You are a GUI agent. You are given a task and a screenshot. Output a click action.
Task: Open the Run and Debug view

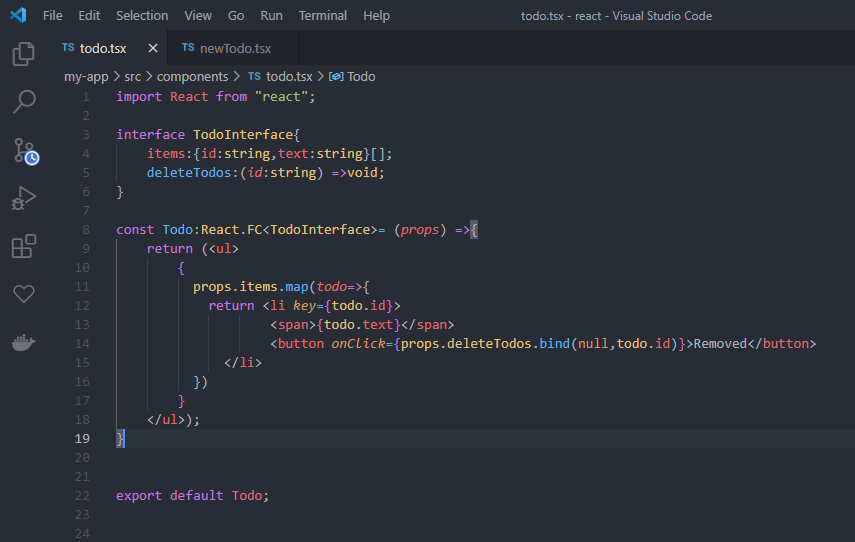pyautogui.click(x=24, y=198)
